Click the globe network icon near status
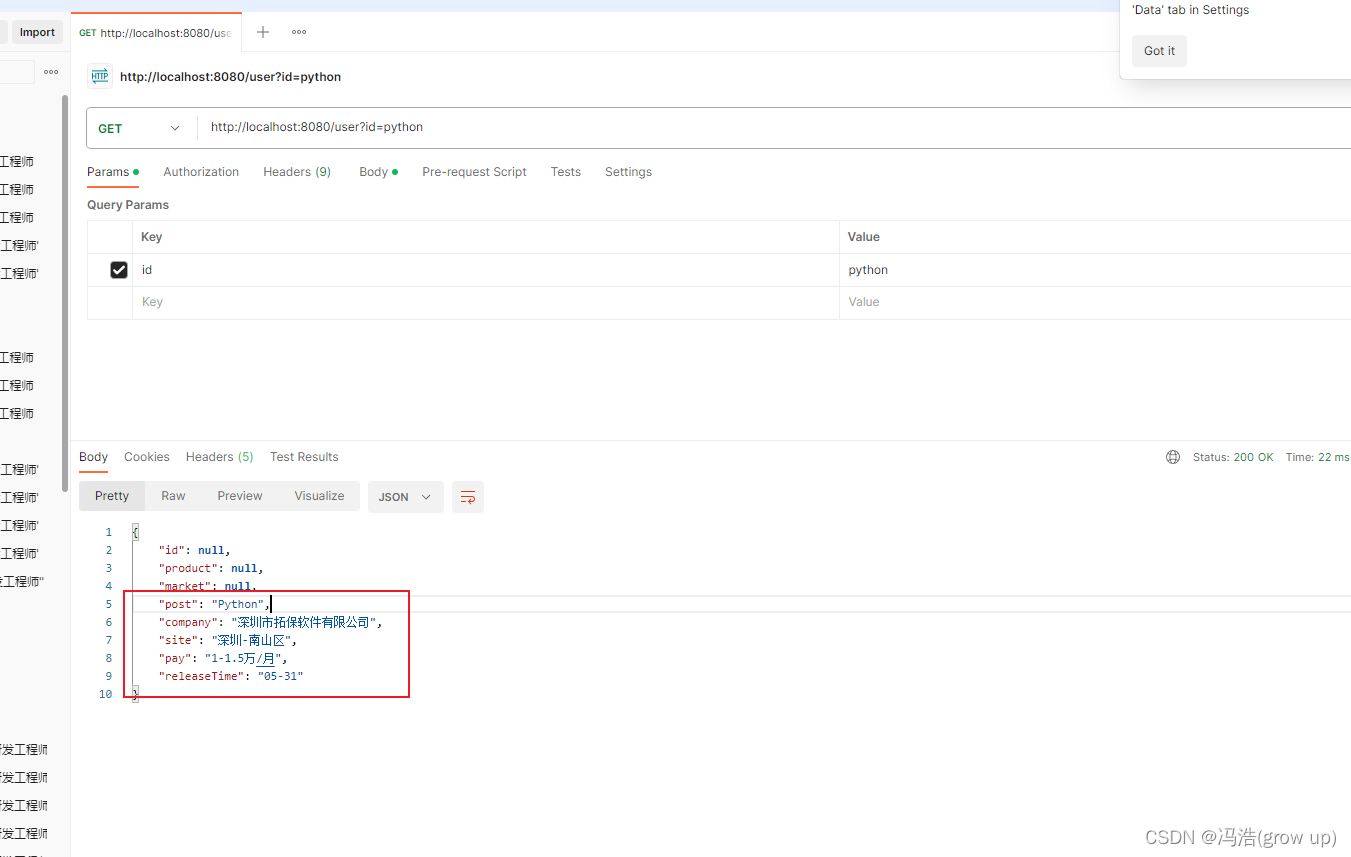Image resolution: width=1351 pixels, height=857 pixels. tap(1173, 457)
